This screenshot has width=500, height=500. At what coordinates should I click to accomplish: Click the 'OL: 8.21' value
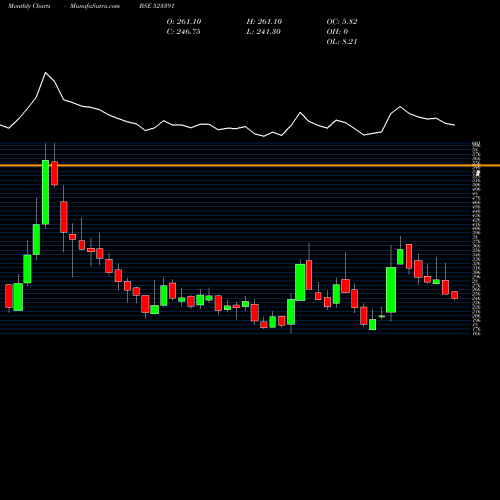pyautogui.click(x=342, y=42)
